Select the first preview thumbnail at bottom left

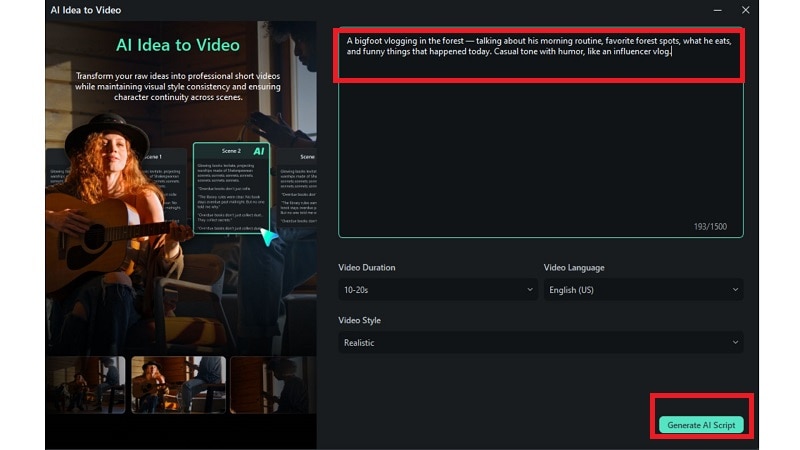click(x=86, y=384)
